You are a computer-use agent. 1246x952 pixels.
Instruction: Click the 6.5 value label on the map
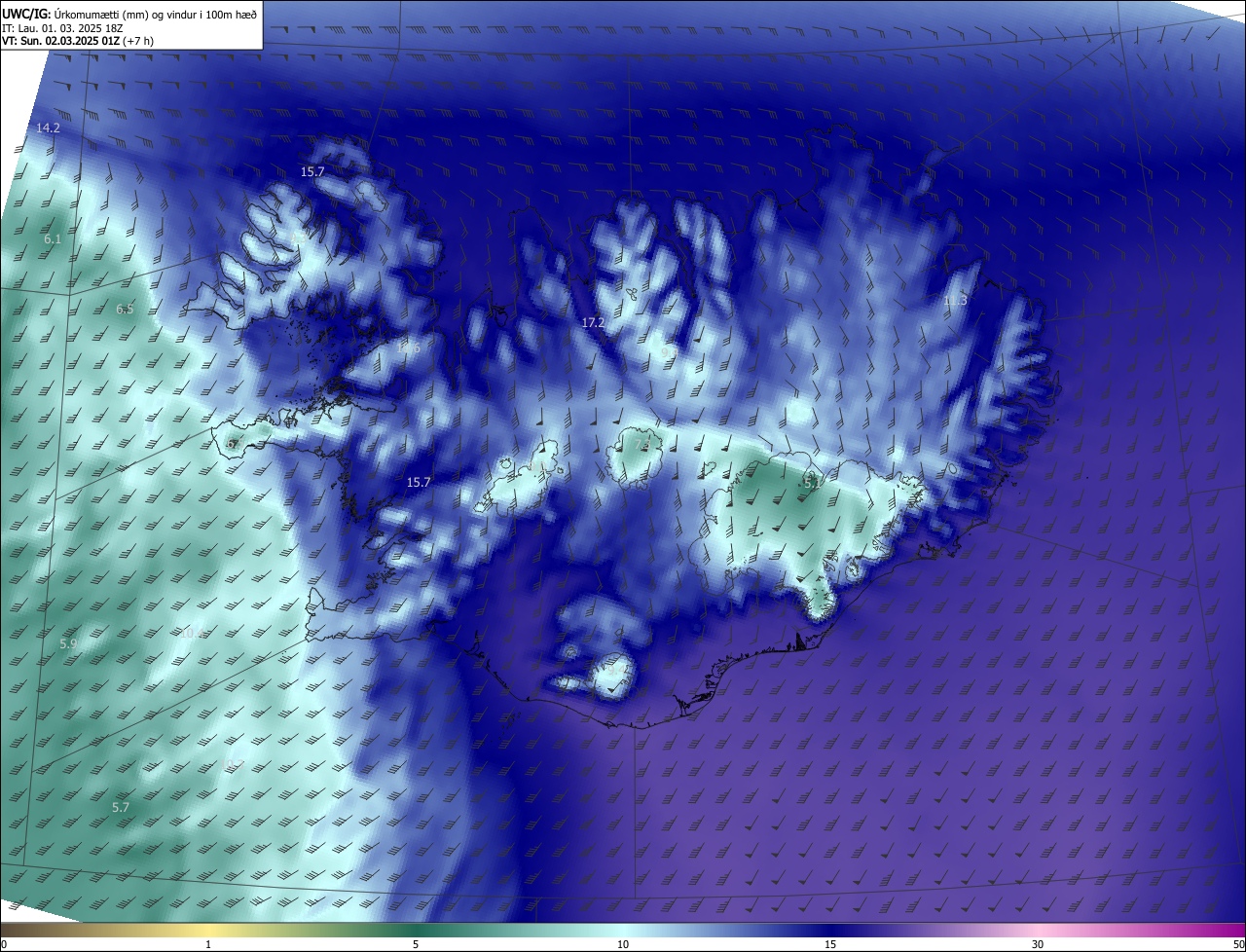(x=125, y=310)
